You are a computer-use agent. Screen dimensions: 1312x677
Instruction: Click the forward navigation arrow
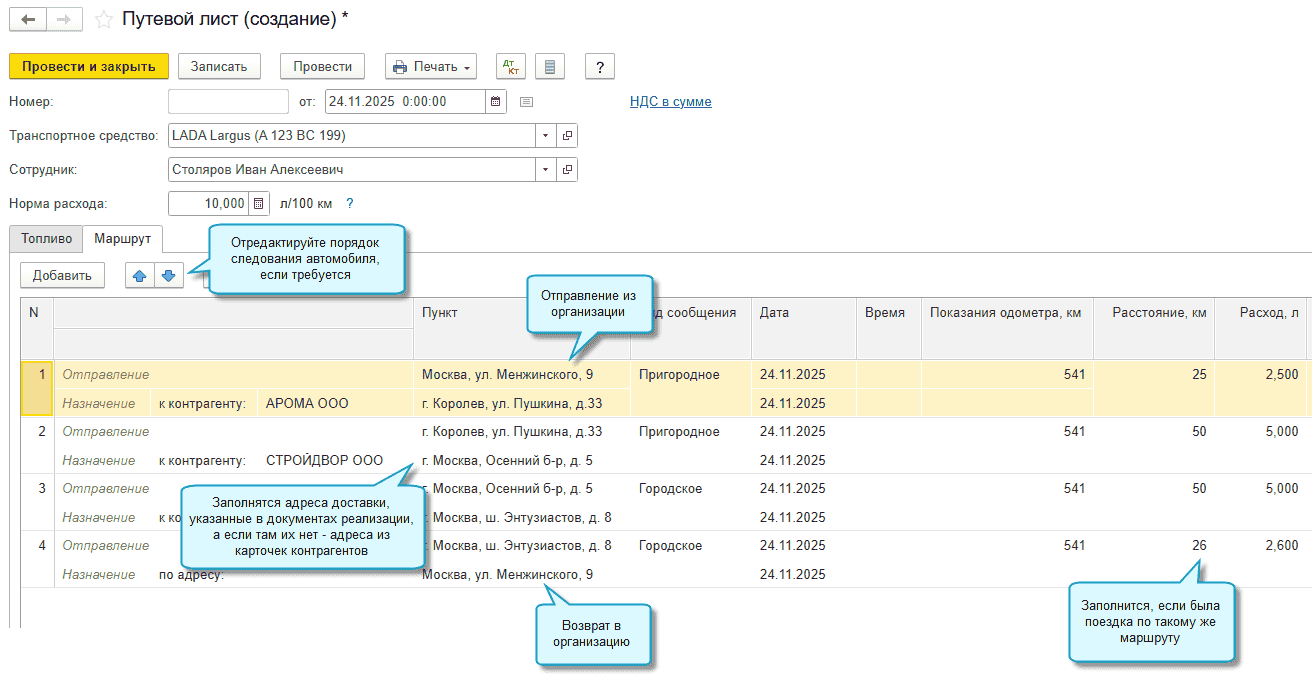64,20
